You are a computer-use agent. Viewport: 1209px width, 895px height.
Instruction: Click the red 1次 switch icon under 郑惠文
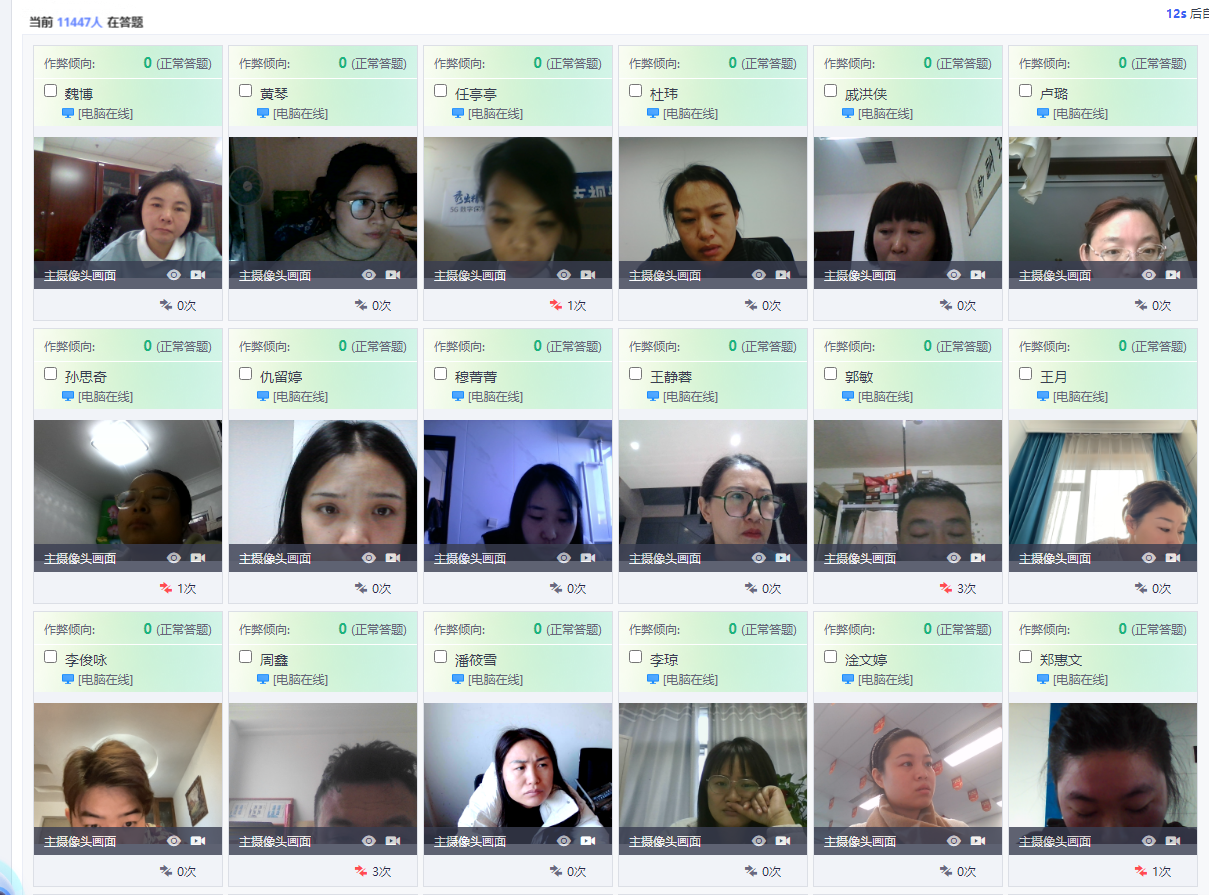click(1141, 871)
